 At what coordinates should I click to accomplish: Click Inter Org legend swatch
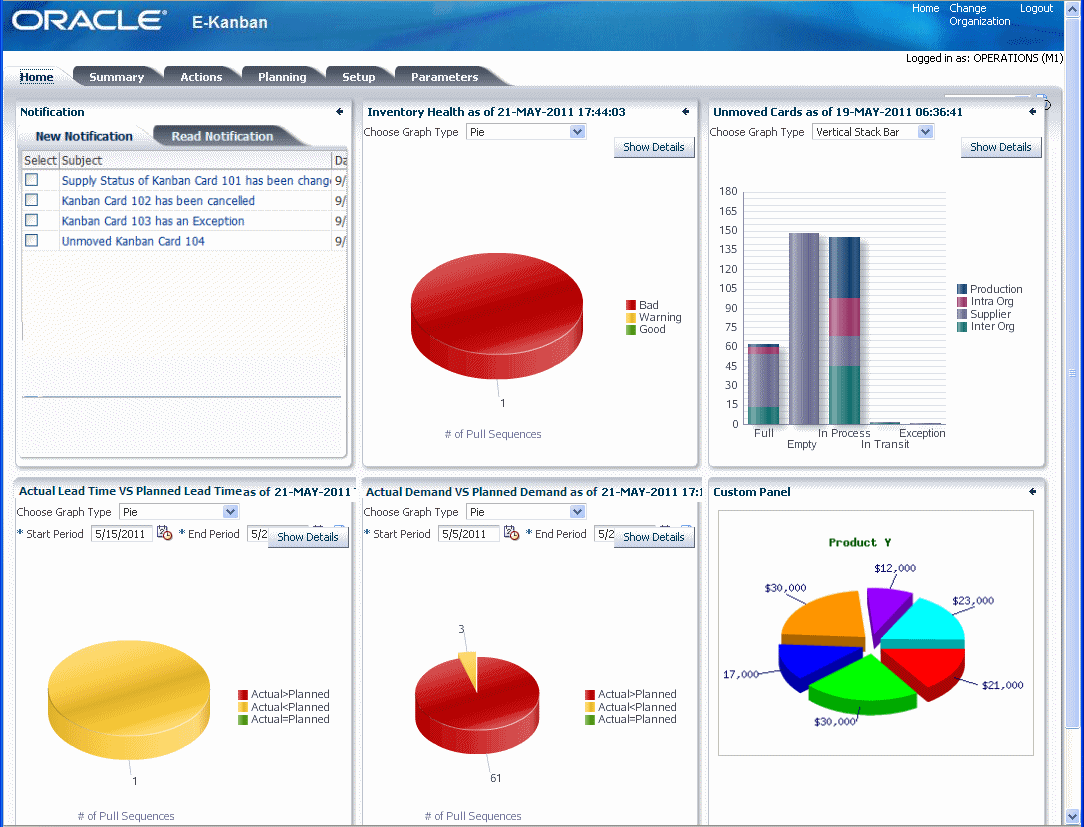click(962, 326)
